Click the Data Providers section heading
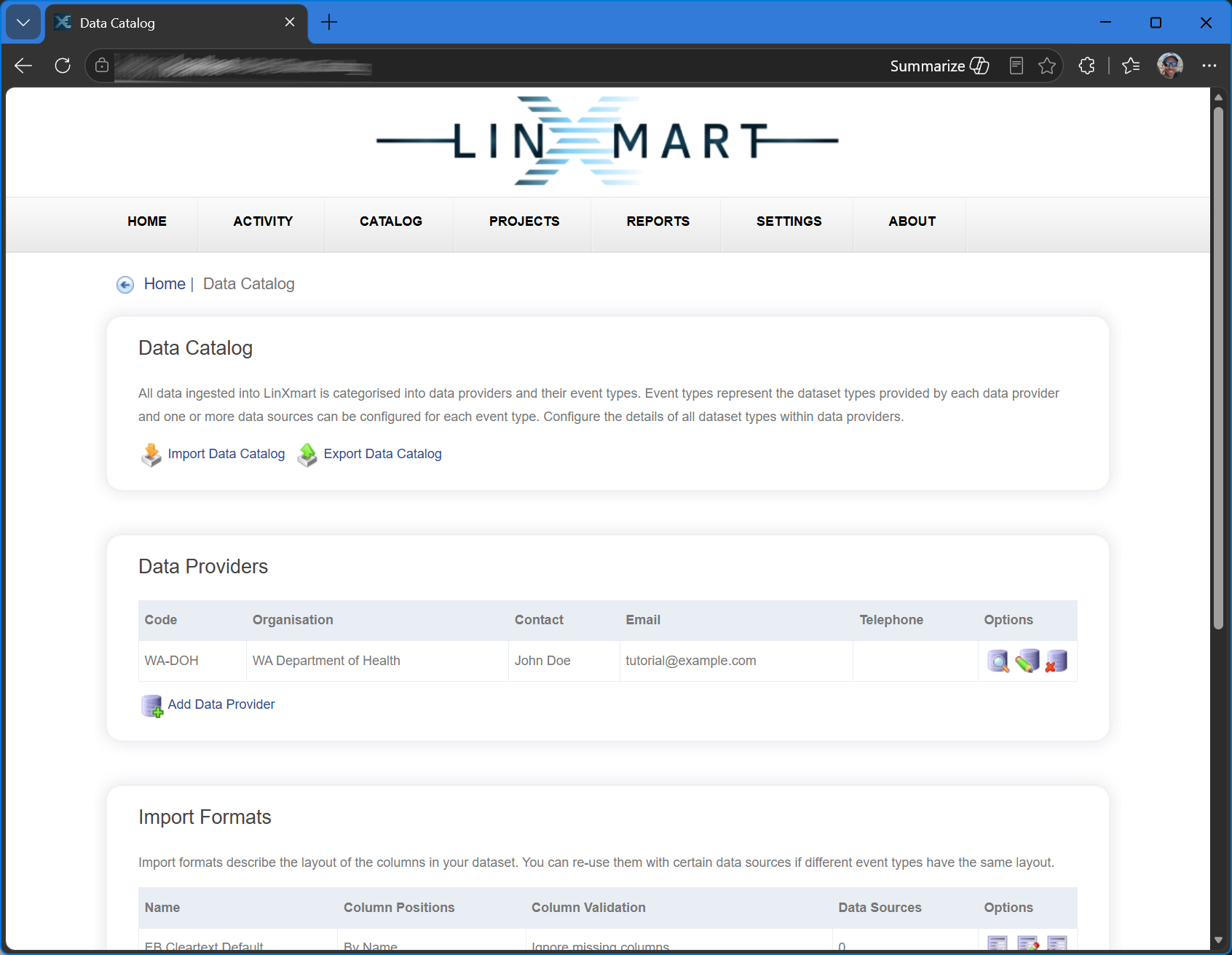 point(203,567)
